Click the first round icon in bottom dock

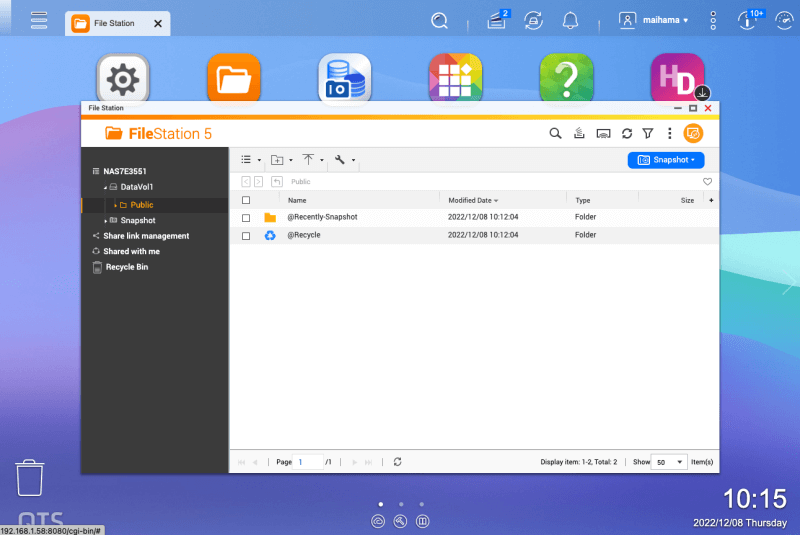(x=378, y=521)
